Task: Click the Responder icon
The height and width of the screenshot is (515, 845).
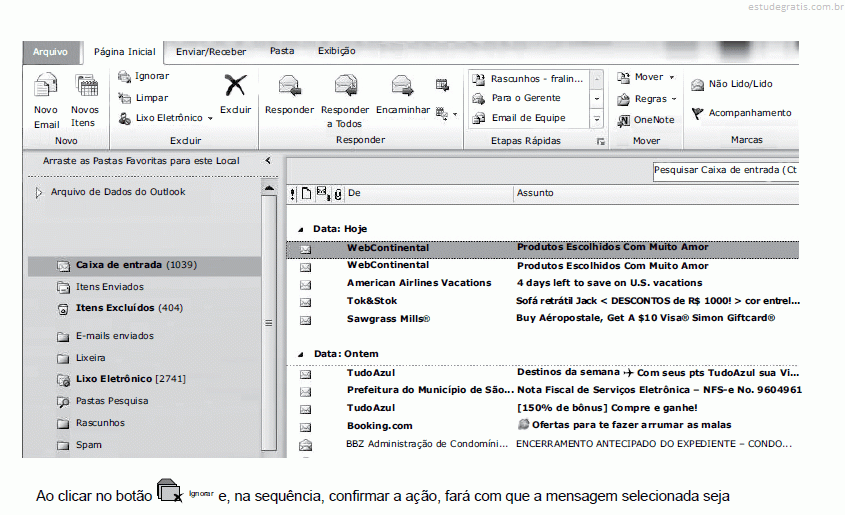Action: coord(289,86)
